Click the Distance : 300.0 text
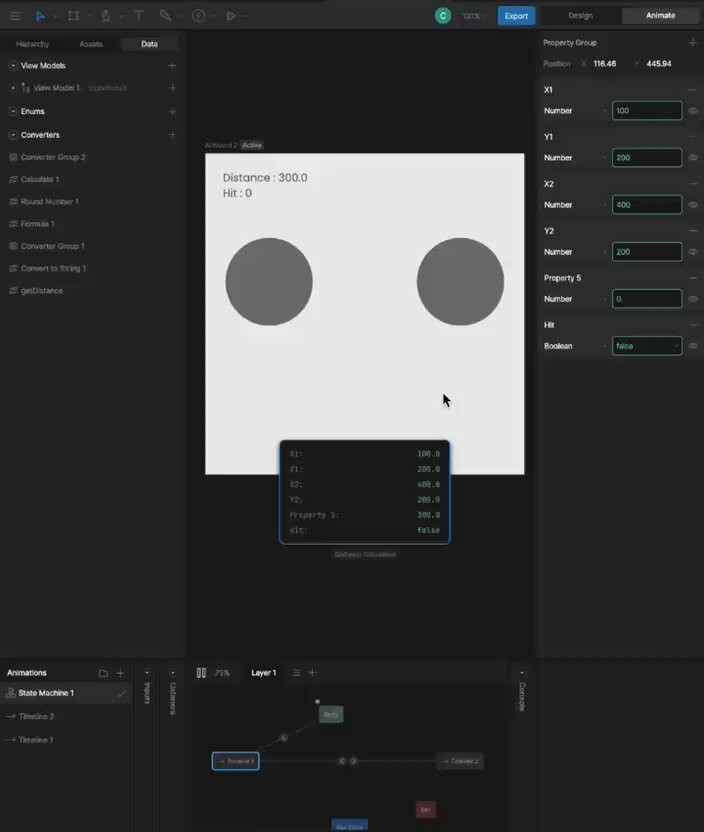 [265, 178]
